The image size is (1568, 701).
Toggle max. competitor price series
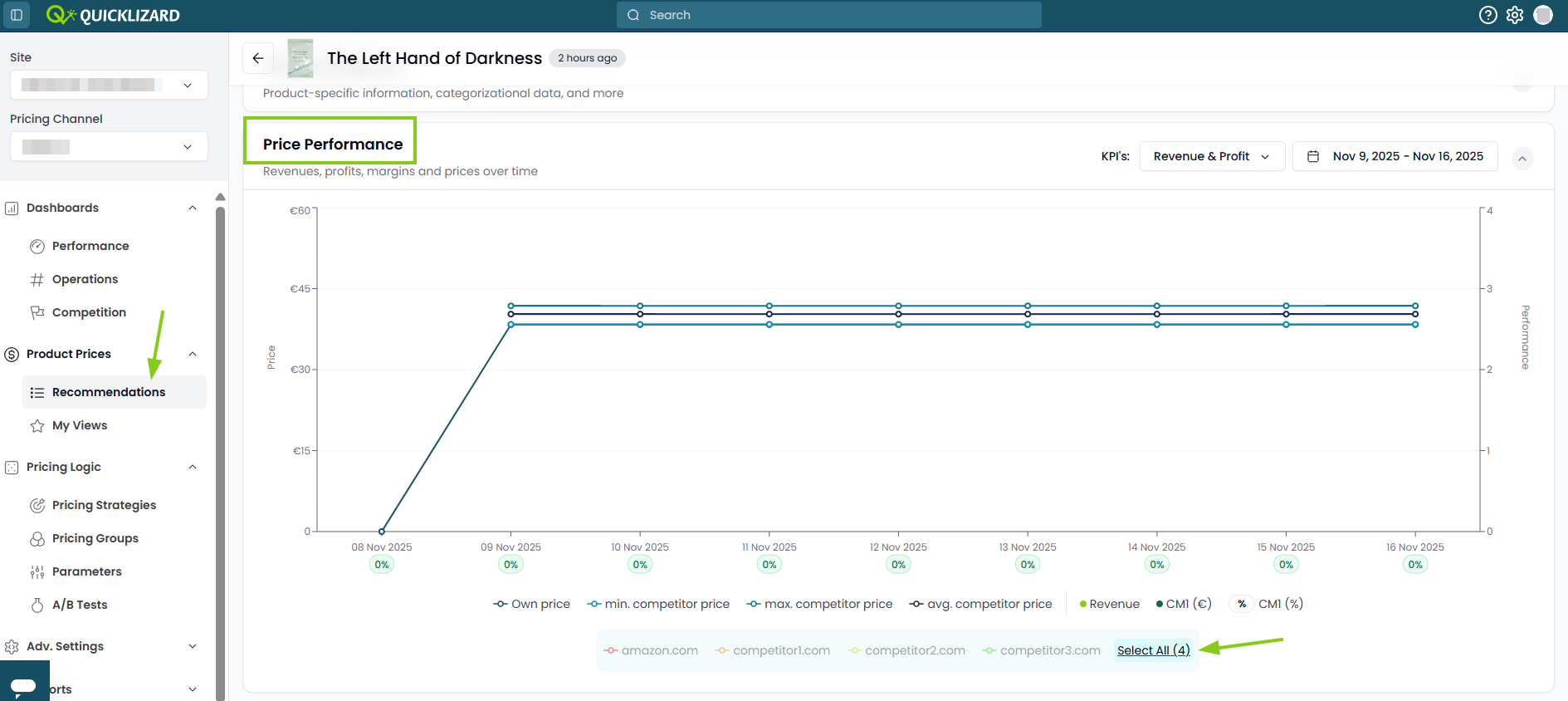819,604
